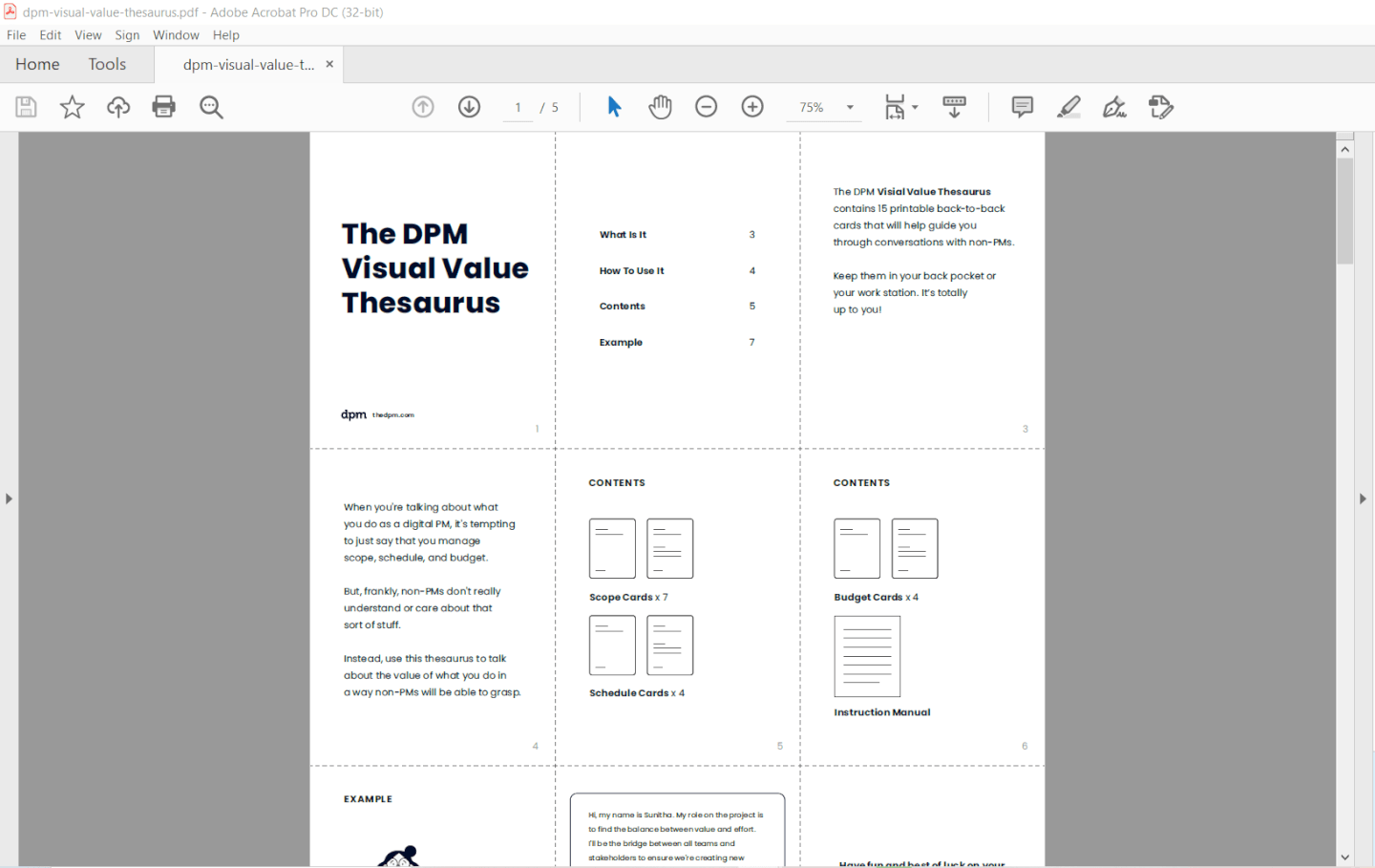Viewport: 1375px width, 868px height.
Task: Open the scrolling mode keyboard icon
Action: (954, 107)
